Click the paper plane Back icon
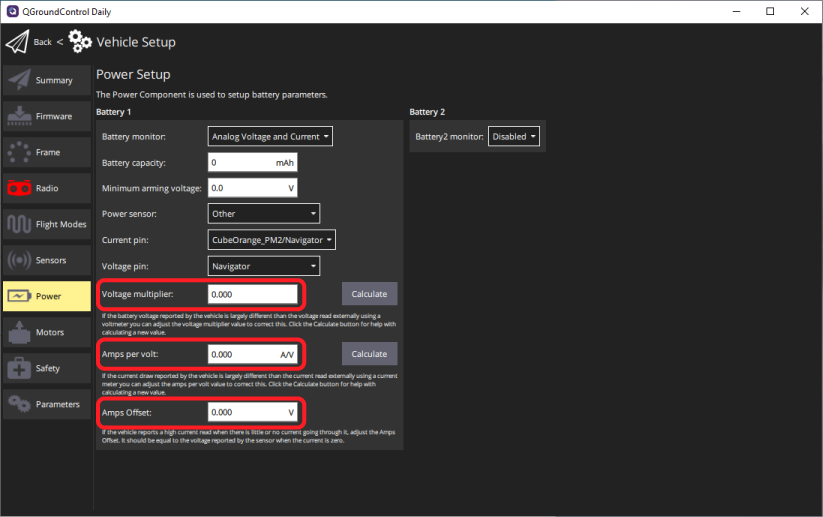 point(18,42)
